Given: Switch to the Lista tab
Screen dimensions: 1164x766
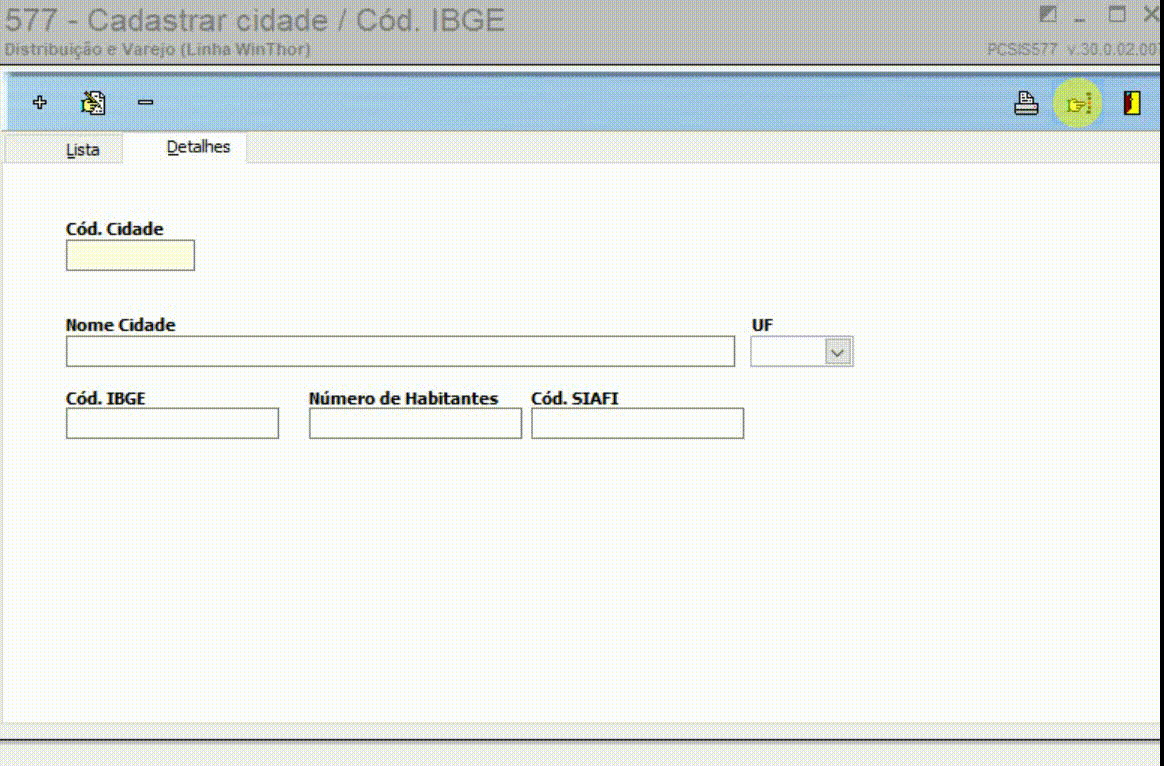Looking at the screenshot, I should click(64, 149).
